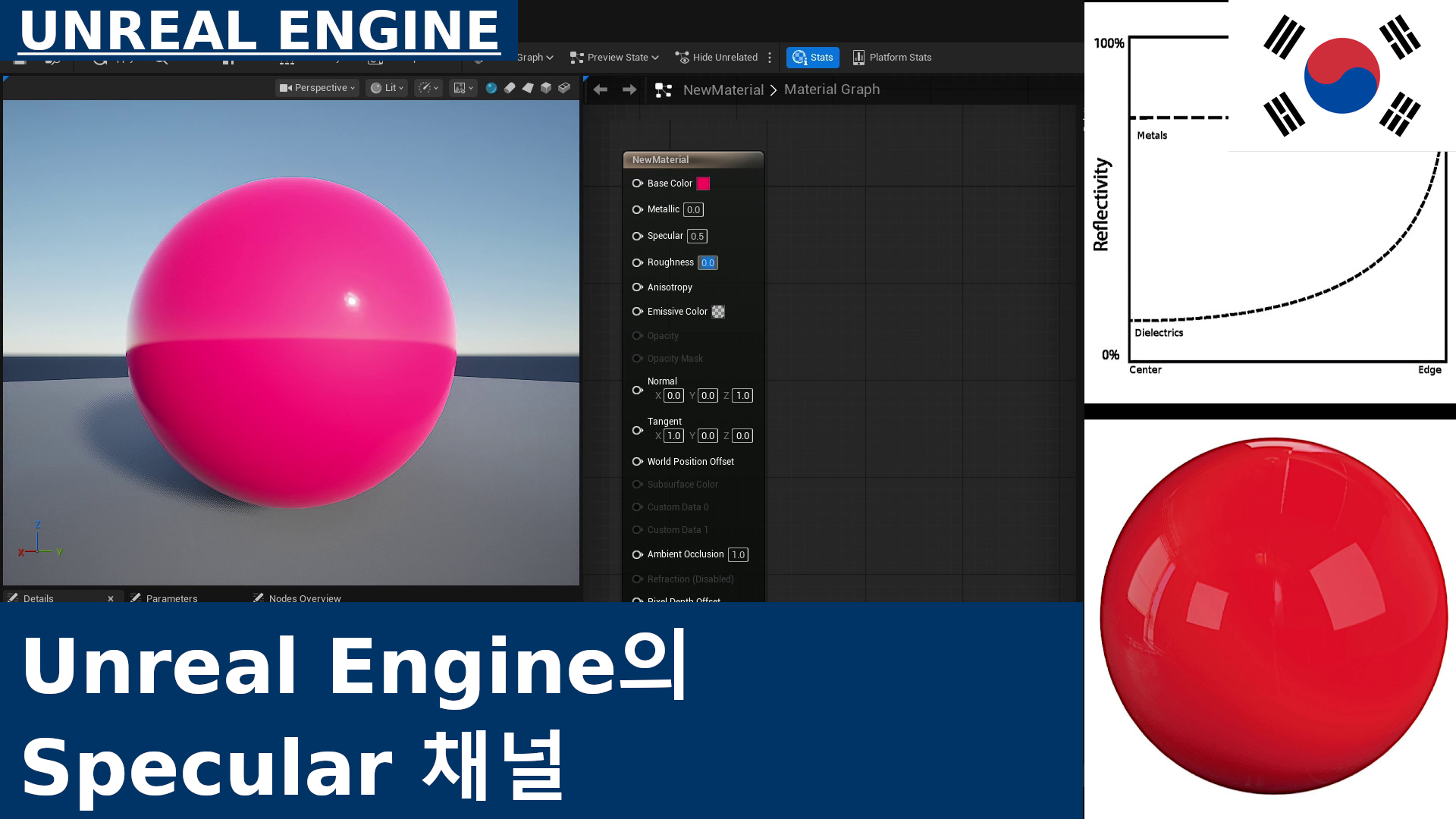This screenshot has height=819, width=1456.
Task: Click the NewMaterial node title bar
Action: coord(693,160)
